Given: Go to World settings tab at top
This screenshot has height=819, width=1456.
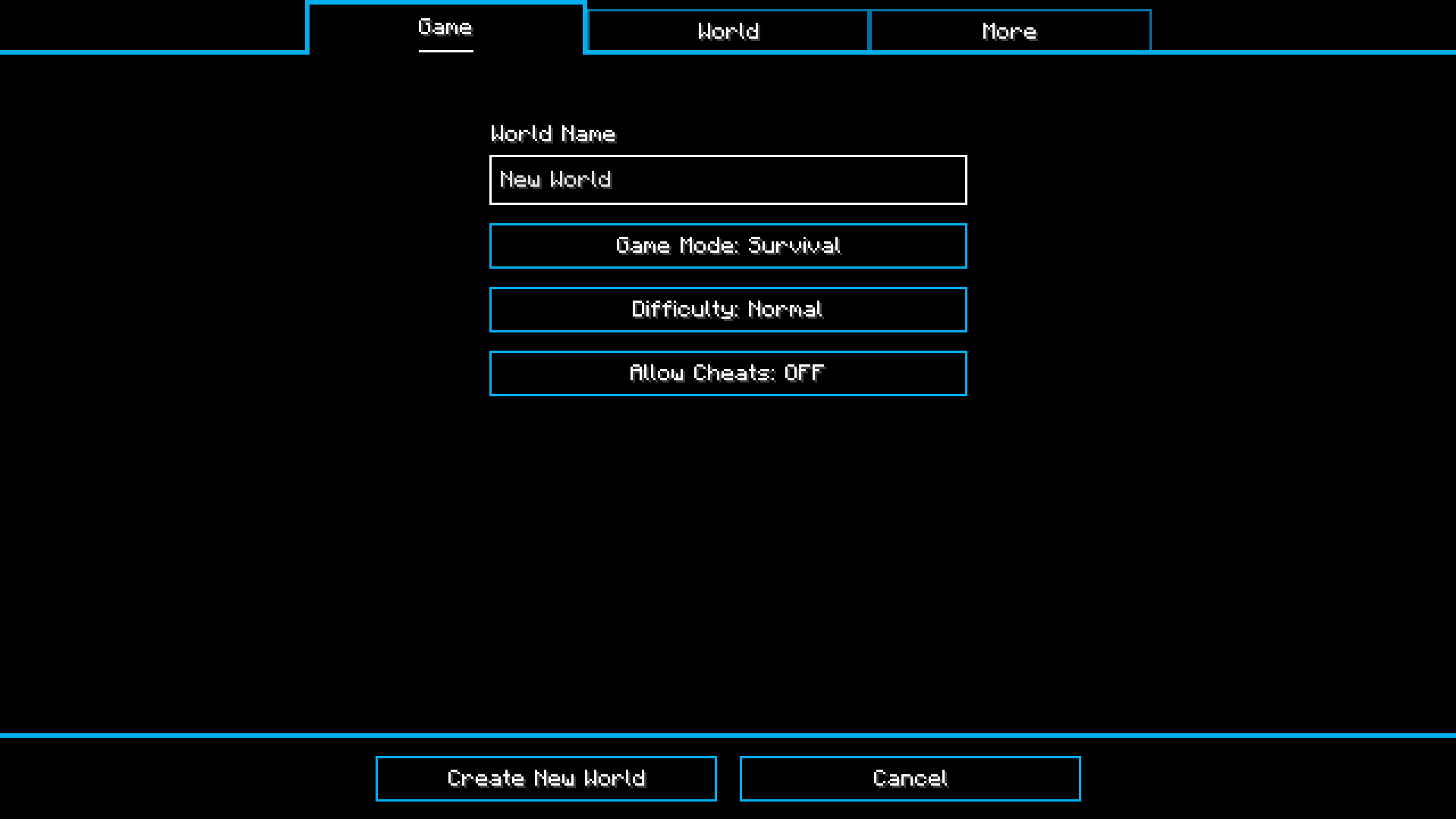Looking at the screenshot, I should 728,31.
